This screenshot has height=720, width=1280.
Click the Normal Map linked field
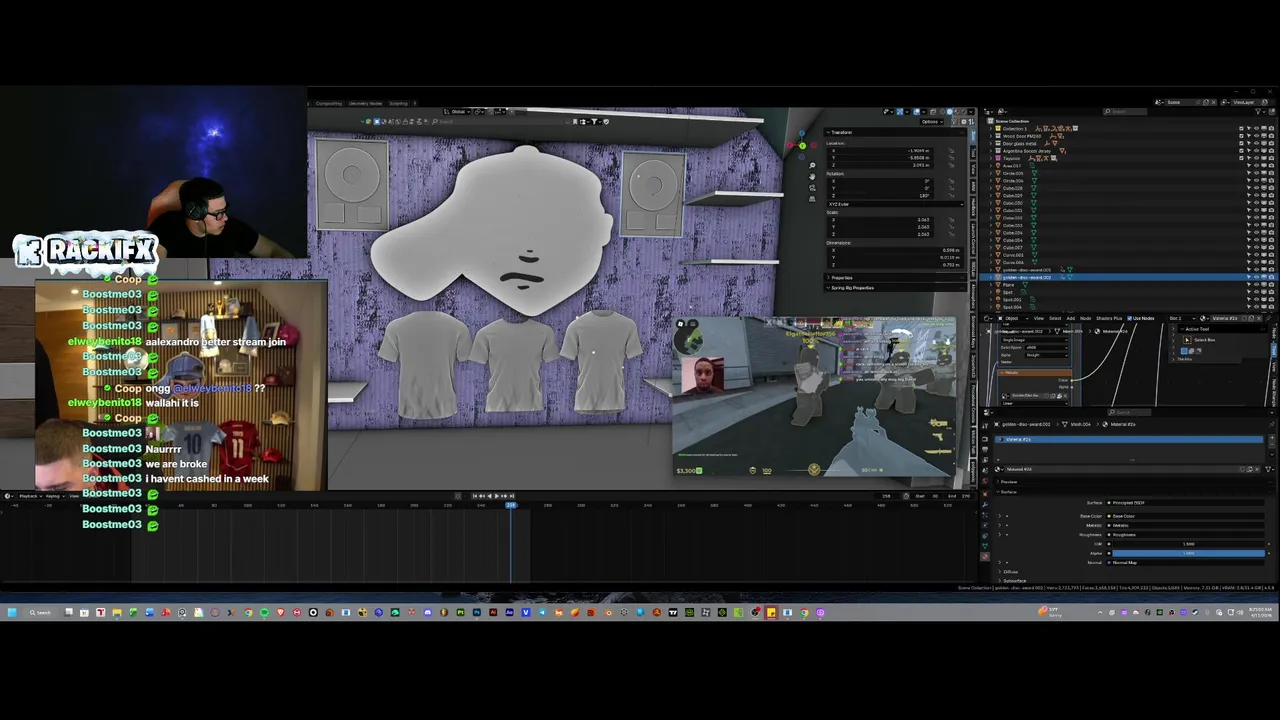coord(1185,562)
